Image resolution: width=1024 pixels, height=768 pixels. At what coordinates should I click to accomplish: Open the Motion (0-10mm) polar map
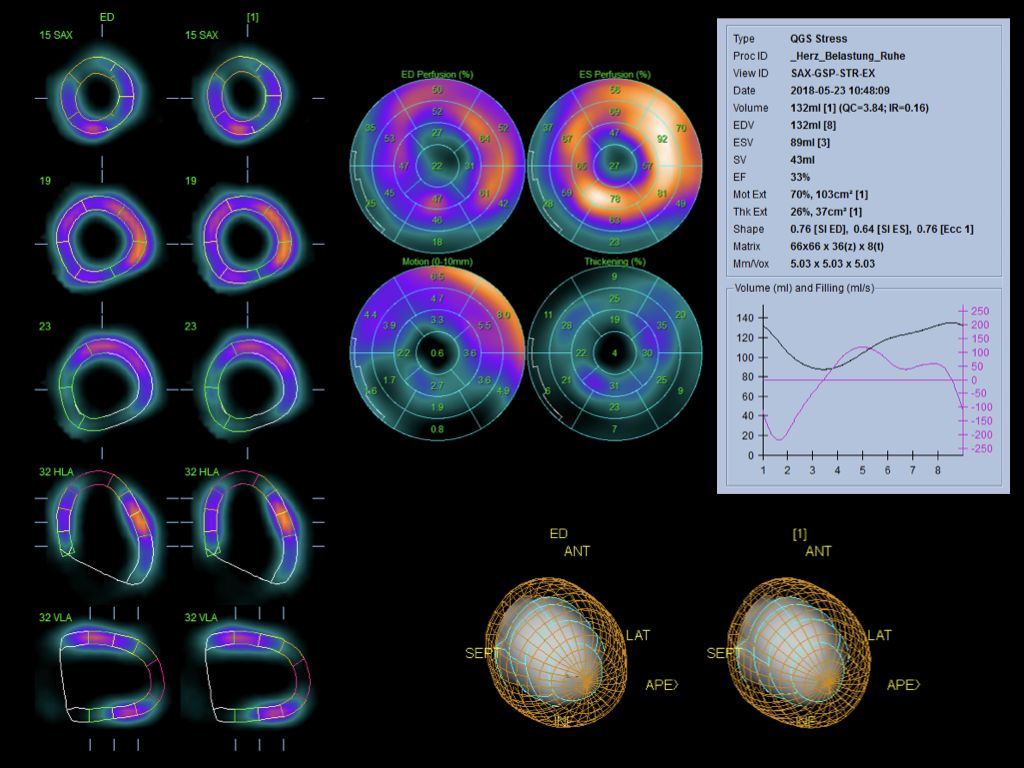[x=435, y=355]
